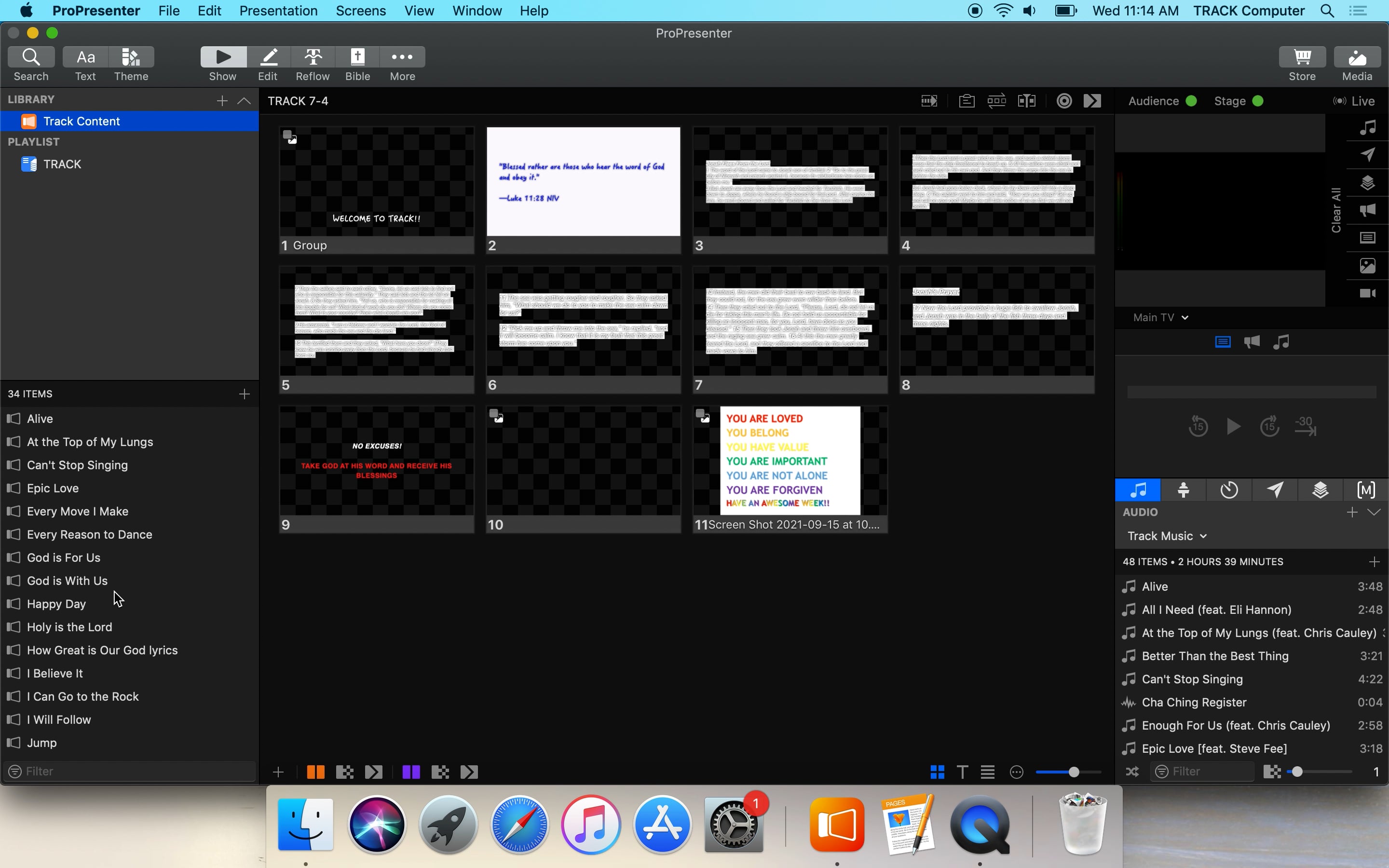Viewport: 1389px width, 868px height.
Task: Click the copy/clipboard icon above the slides
Action: (x=967, y=100)
